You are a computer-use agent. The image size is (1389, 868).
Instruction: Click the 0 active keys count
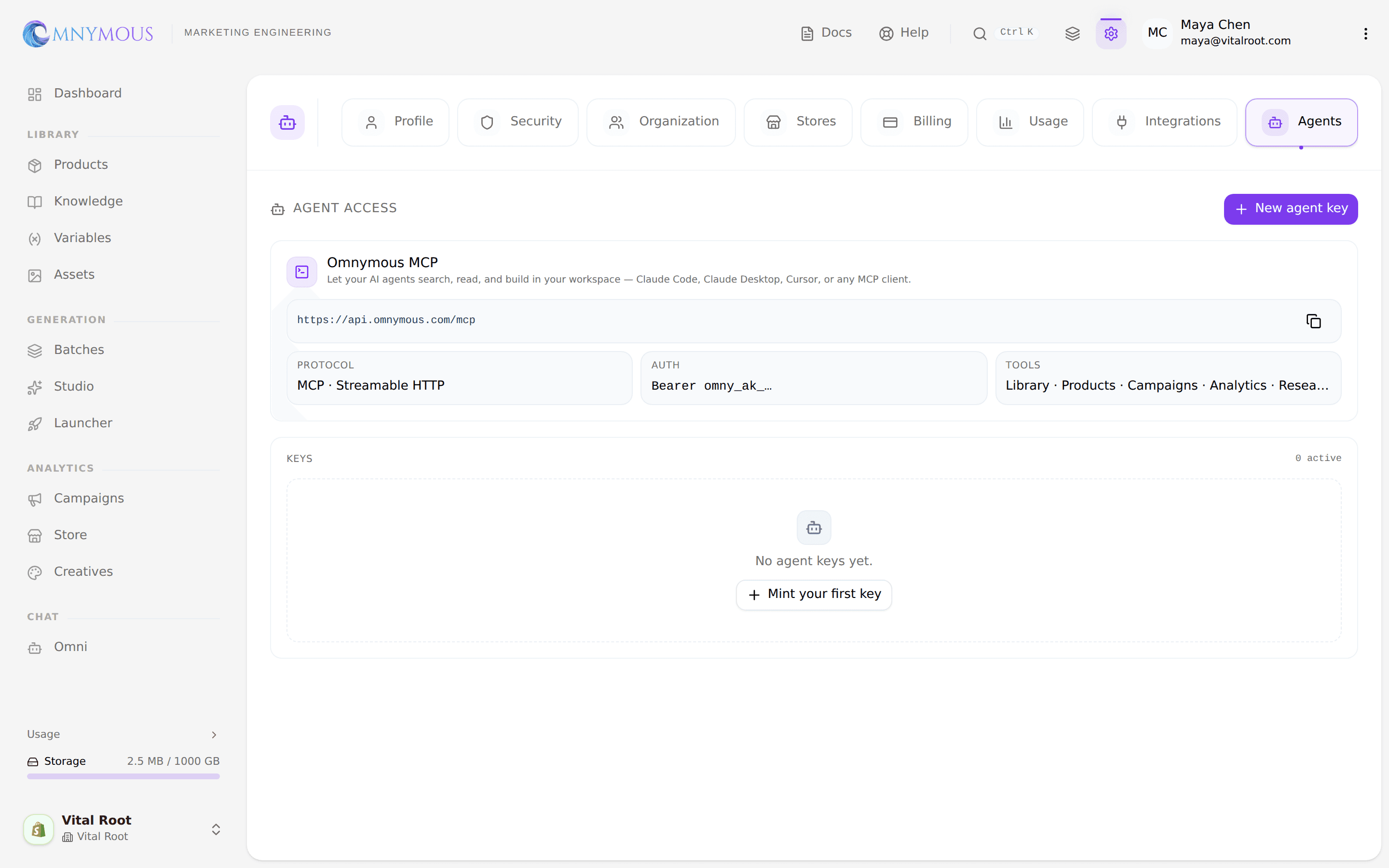pos(1318,458)
